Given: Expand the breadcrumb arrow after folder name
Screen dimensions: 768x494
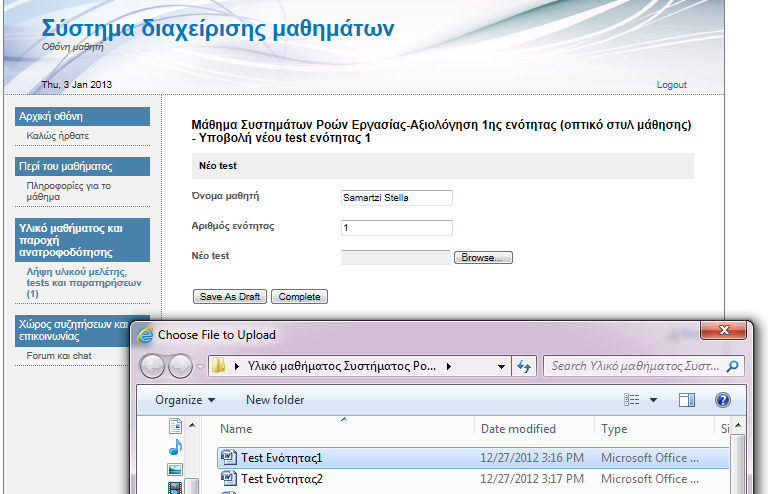Looking at the screenshot, I should point(449,366).
